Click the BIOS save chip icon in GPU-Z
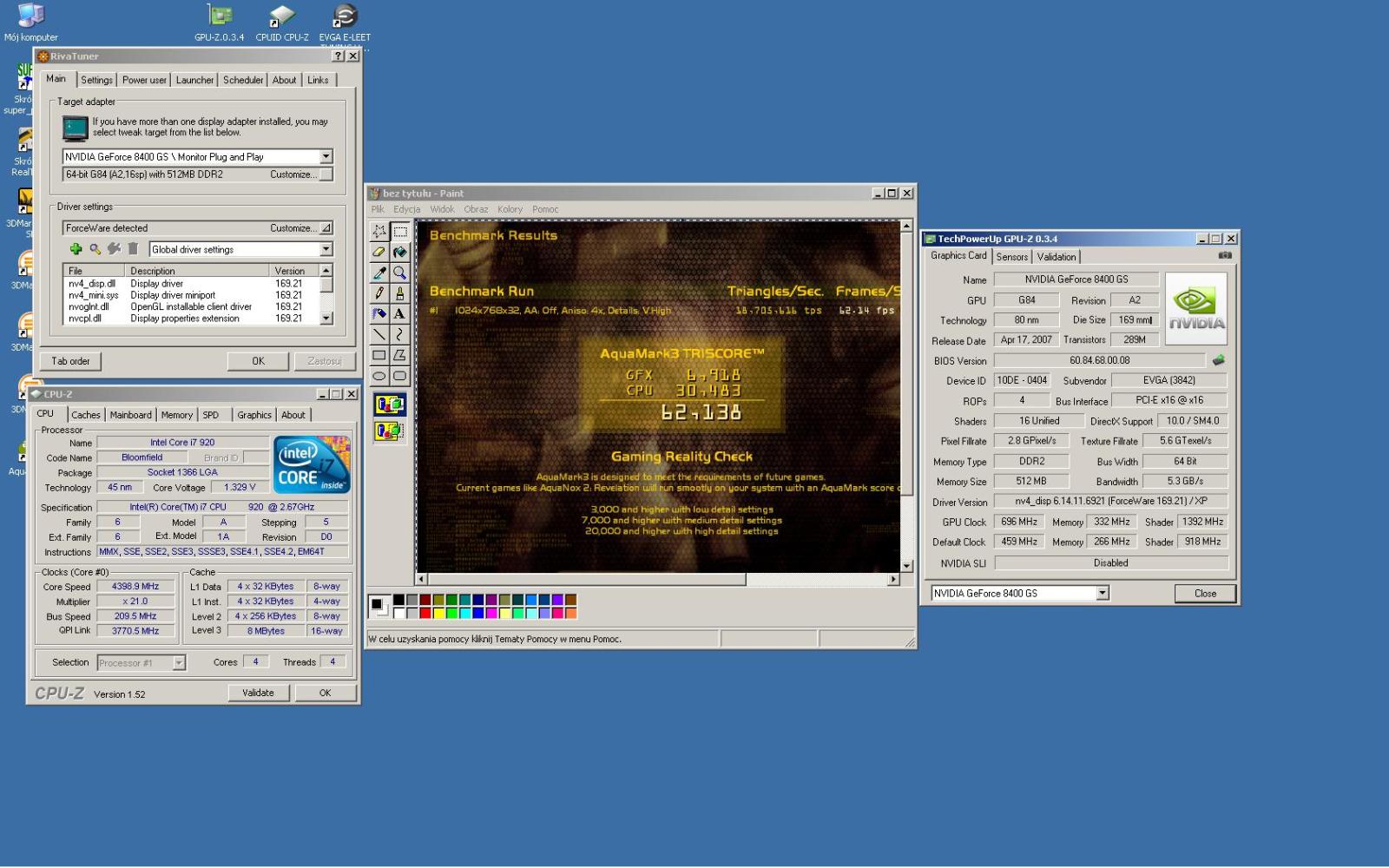The image size is (1389, 868). pos(1219,359)
